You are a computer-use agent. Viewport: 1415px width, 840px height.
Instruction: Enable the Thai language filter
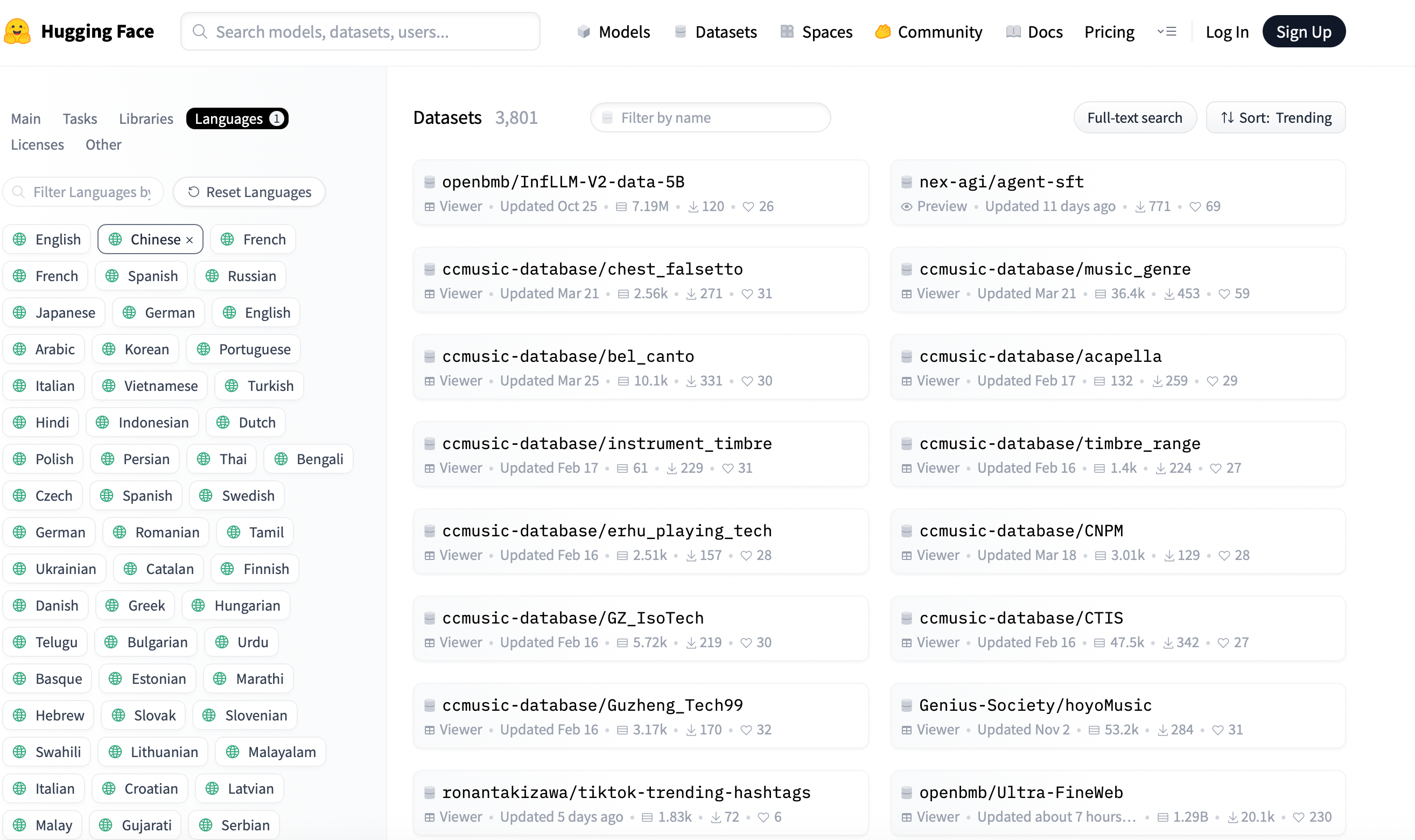click(x=222, y=459)
